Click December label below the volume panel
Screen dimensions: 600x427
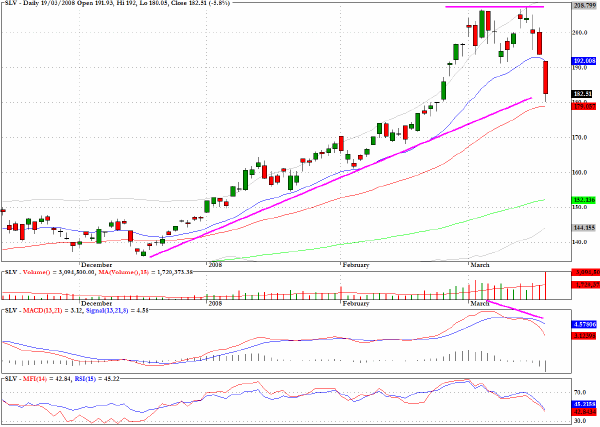click(96, 303)
